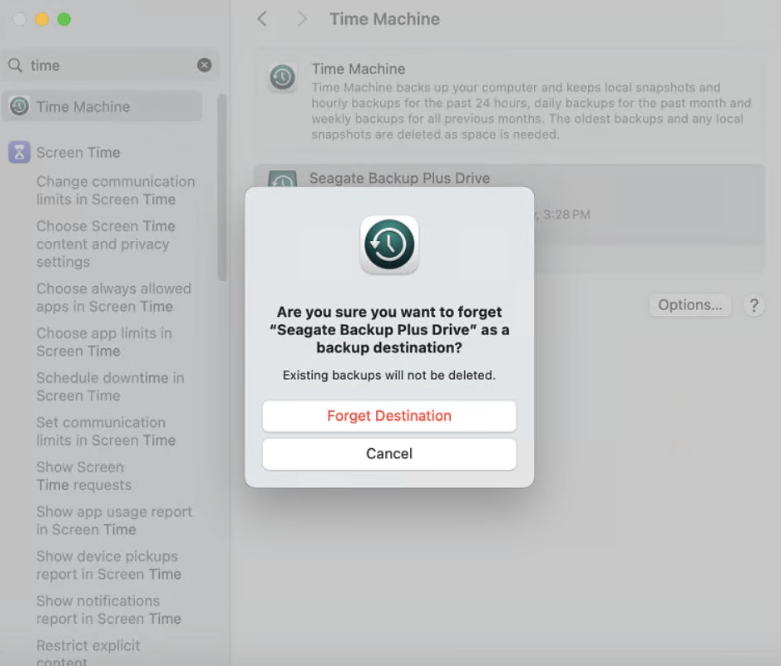Open Choose always allowed apps result

point(113,297)
